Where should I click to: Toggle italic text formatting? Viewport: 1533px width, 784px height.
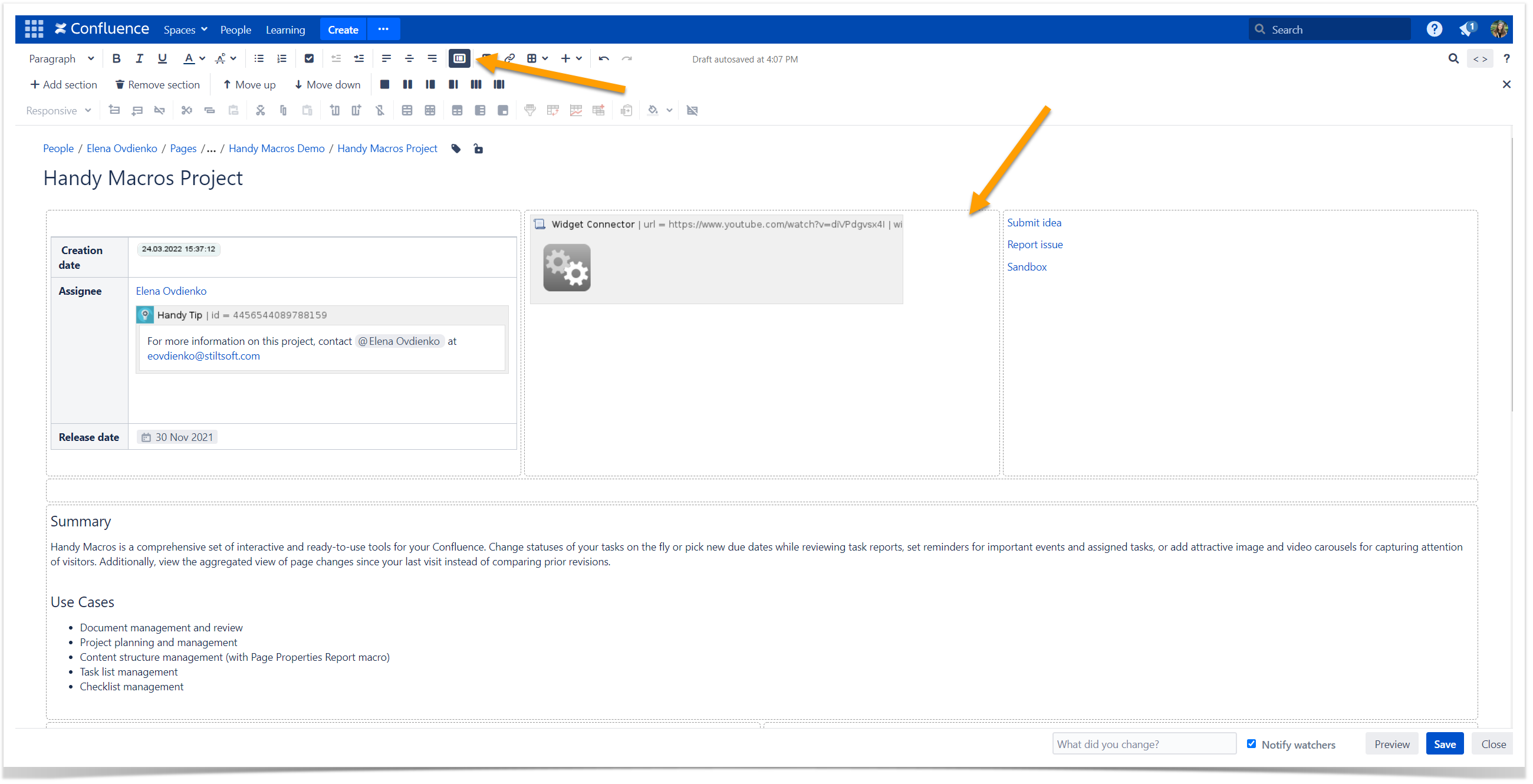[140, 59]
